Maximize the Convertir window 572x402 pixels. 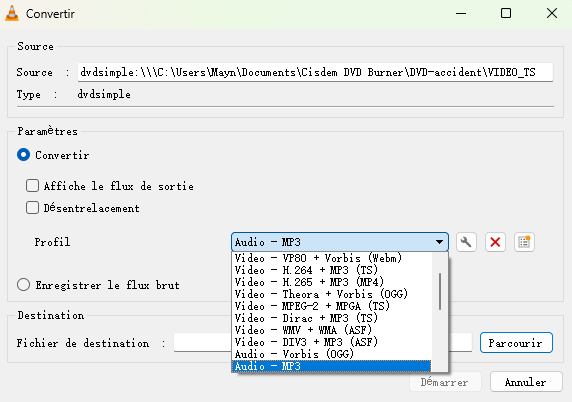(506, 13)
